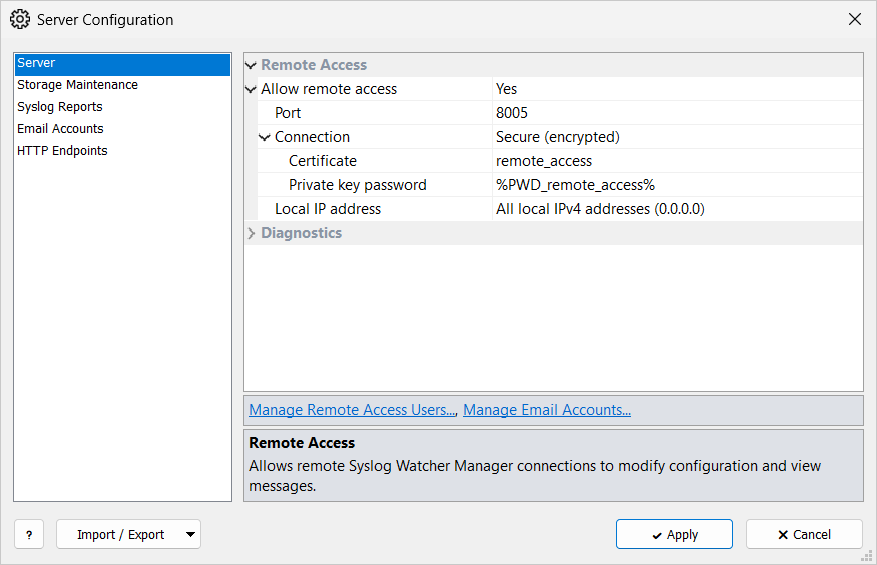
Task: Change the Secure (encrypted) connection value
Action: (677, 137)
